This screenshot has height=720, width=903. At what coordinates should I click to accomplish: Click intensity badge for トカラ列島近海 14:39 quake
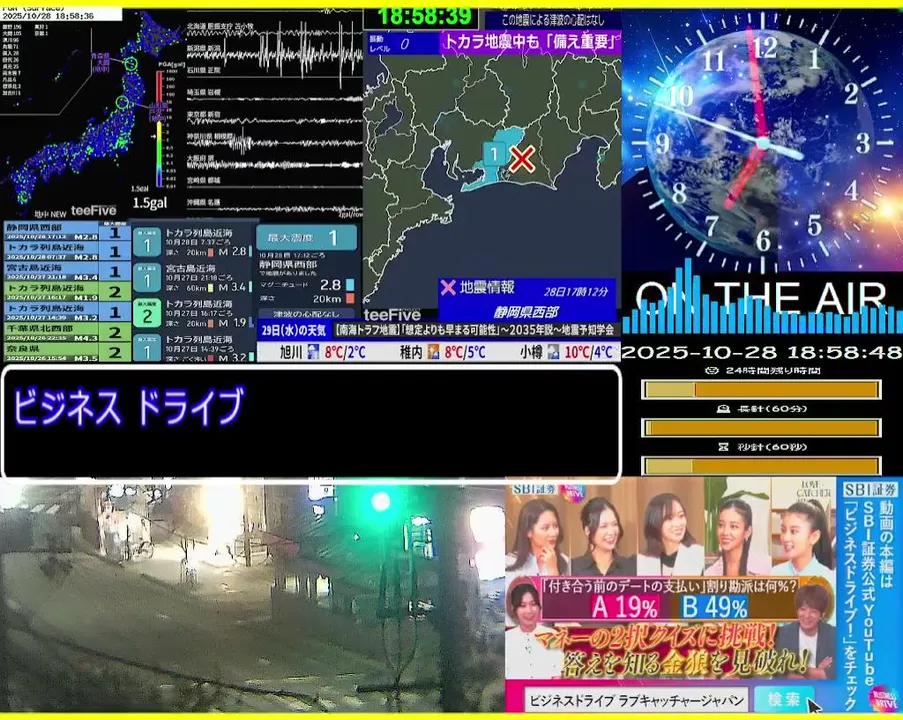147,348
